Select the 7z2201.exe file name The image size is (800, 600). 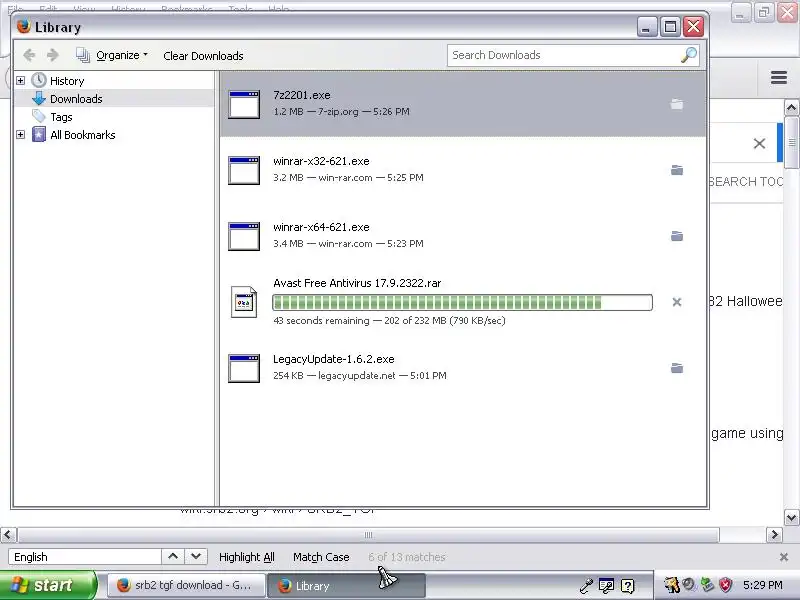[x=302, y=95]
